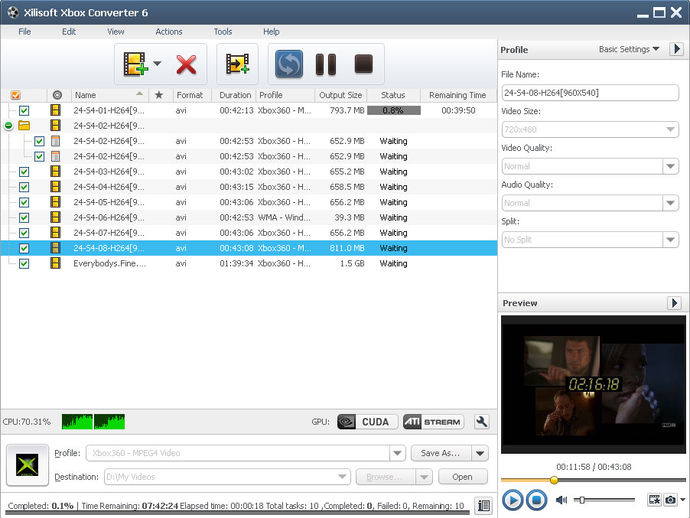Image resolution: width=690 pixels, height=518 pixels.
Task: Toggle the select-all checkbox in header
Action: point(15,95)
